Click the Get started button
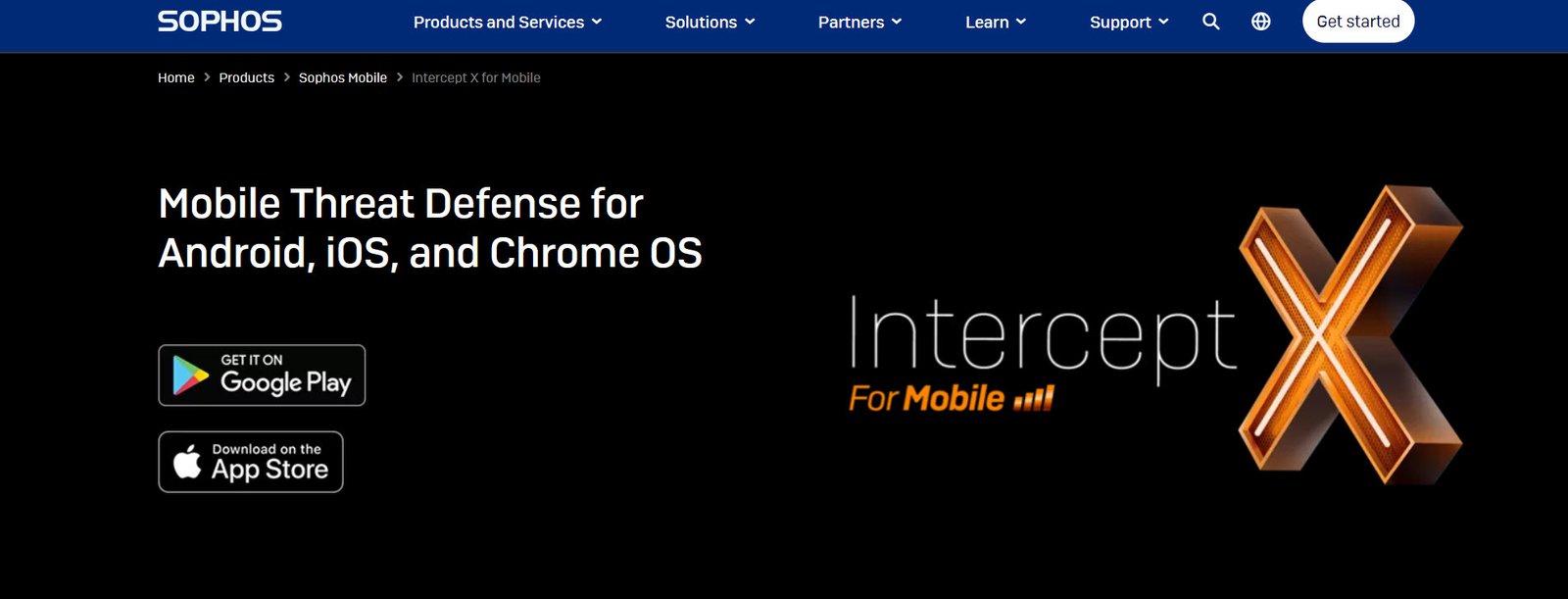Image resolution: width=1568 pixels, height=599 pixels. (x=1358, y=22)
